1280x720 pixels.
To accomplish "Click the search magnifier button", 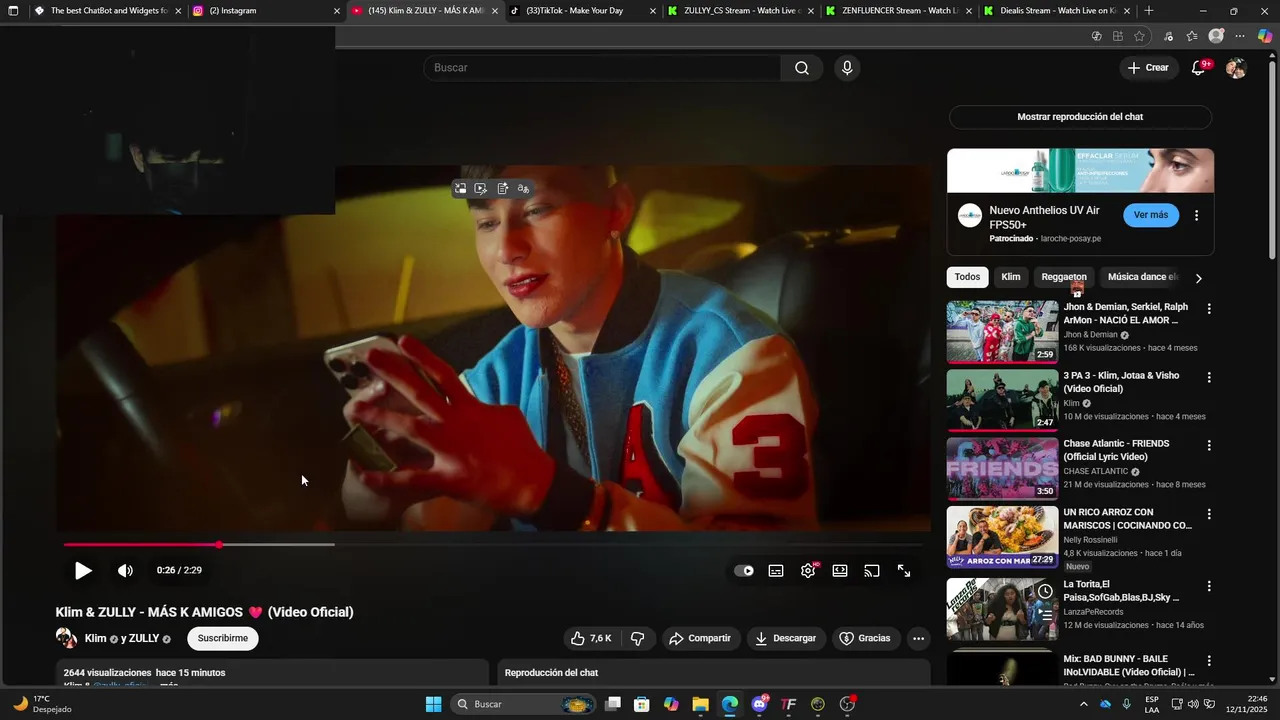I will [802, 68].
